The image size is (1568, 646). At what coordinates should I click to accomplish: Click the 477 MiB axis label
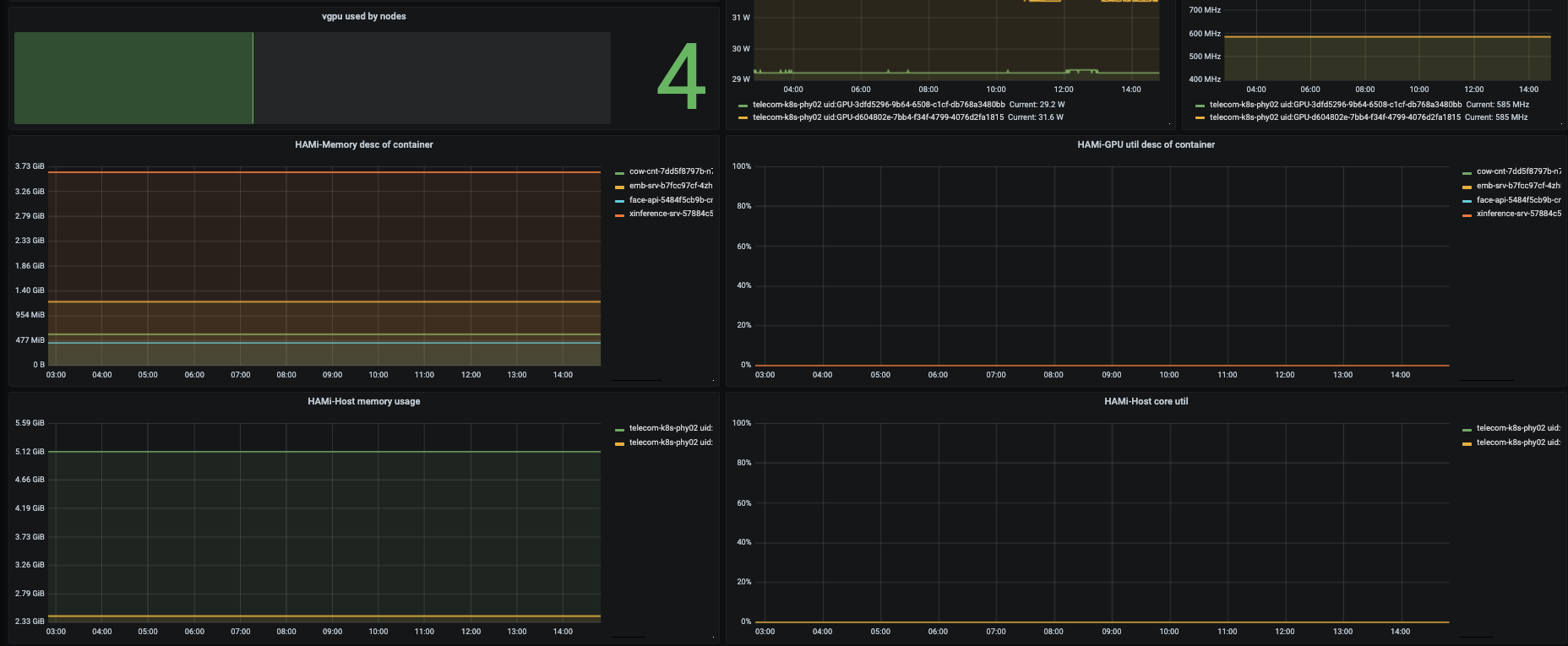[30, 340]
